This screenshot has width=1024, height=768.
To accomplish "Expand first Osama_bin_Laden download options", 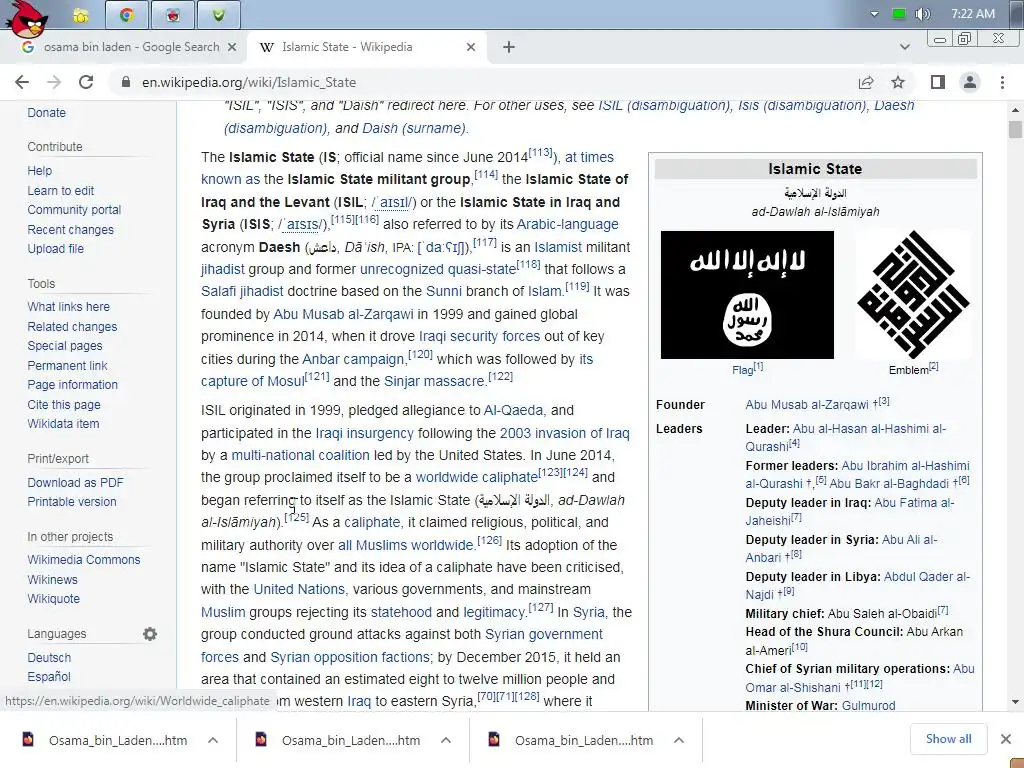I will point(213,740).
